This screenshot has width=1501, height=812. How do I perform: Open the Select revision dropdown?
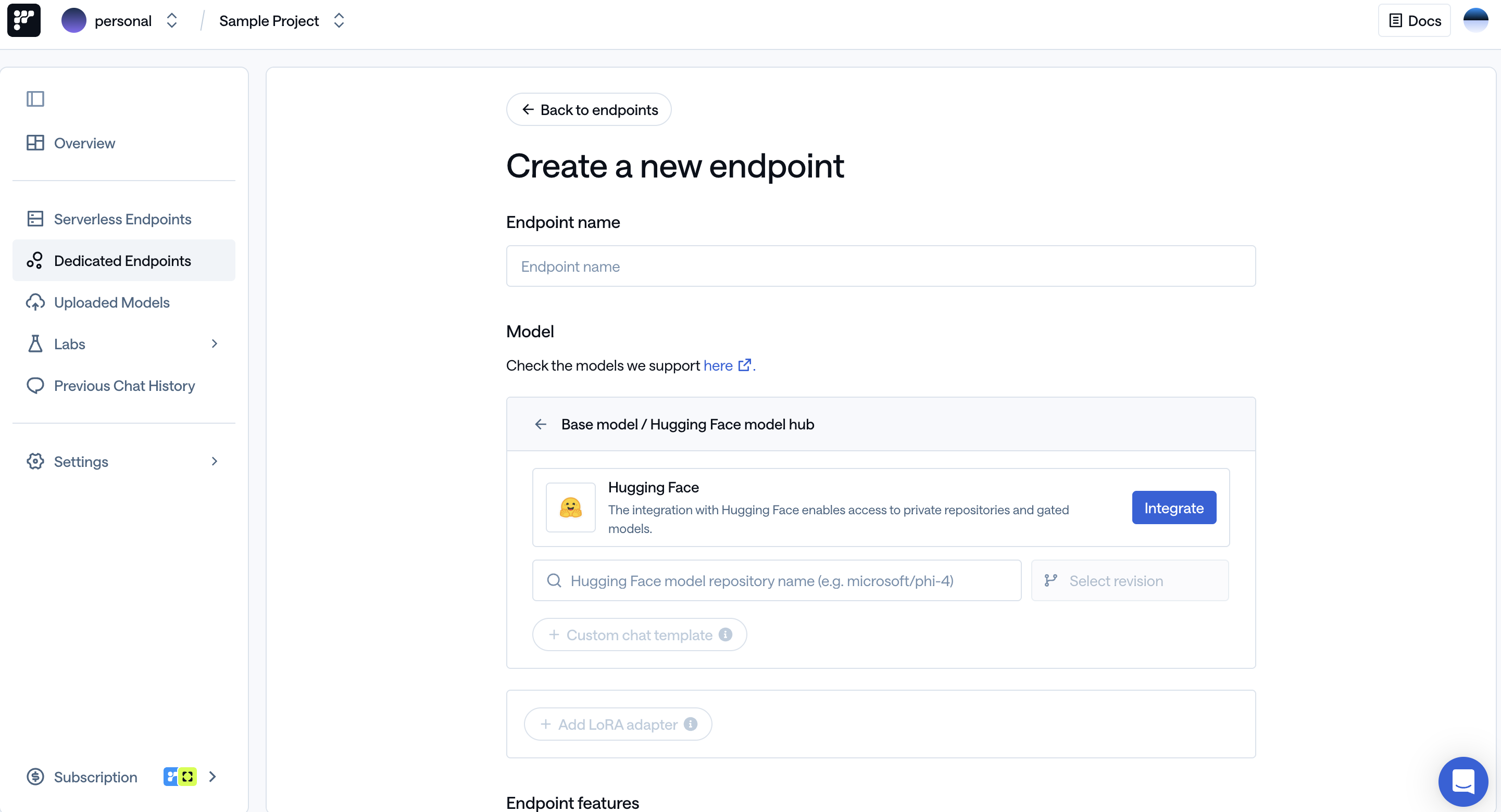point(1129,580)
